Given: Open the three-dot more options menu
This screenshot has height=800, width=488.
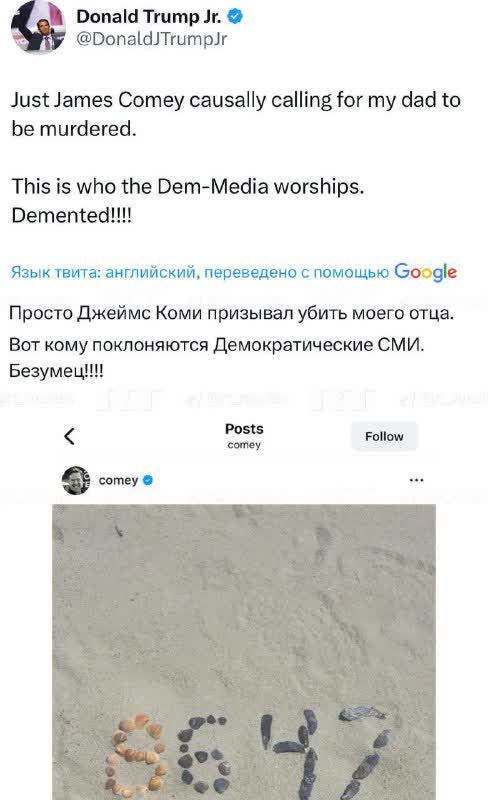Looking at the screenshot, I should point(417,480).
